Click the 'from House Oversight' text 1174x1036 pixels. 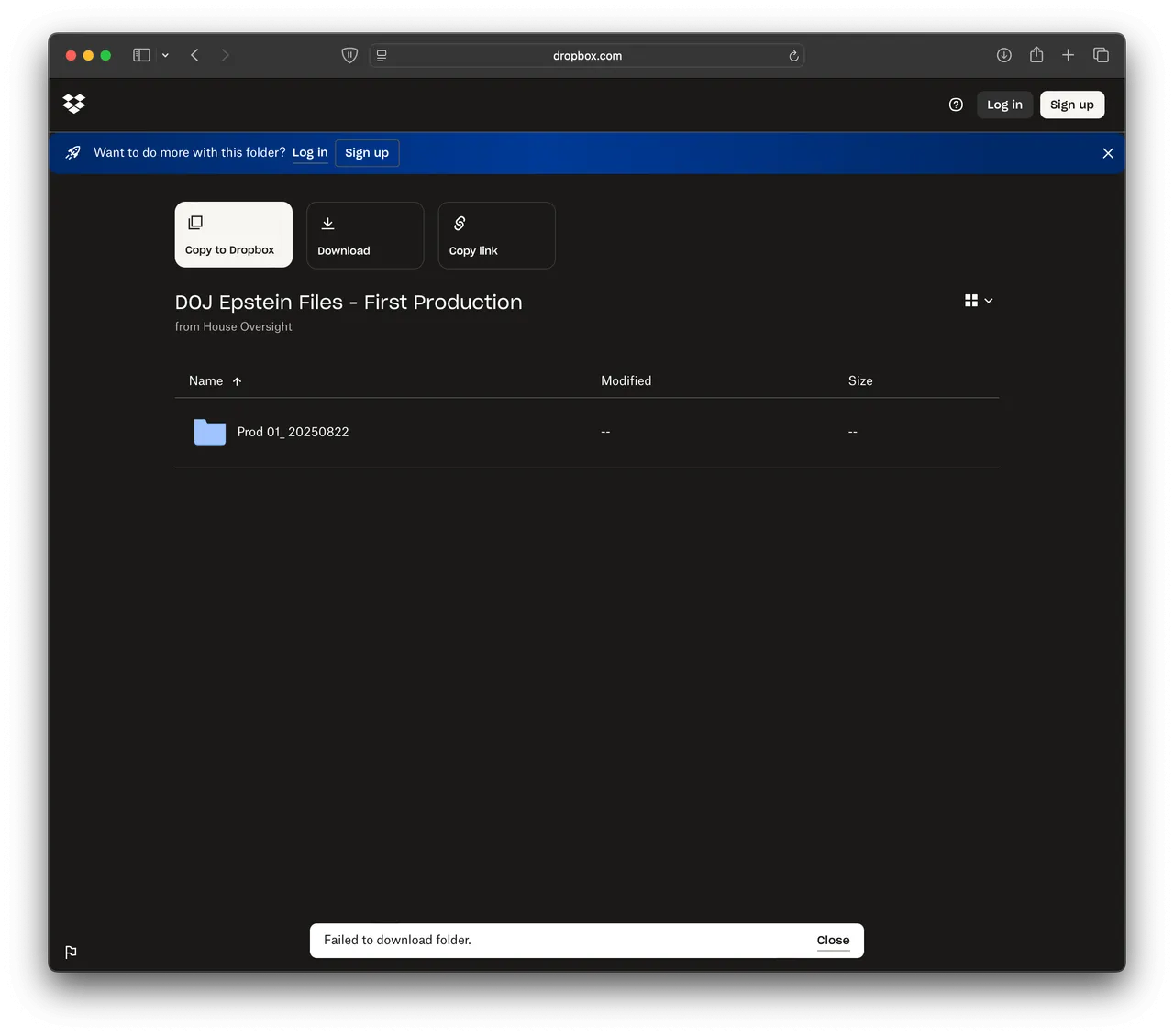pos(234,327)
